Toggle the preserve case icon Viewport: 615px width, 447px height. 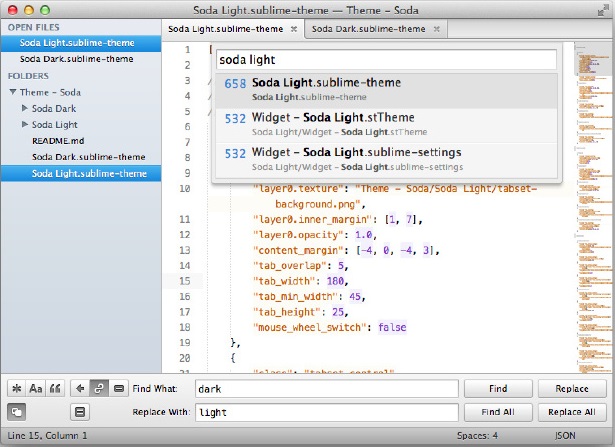pyautogui.click(x=16, y=412)
